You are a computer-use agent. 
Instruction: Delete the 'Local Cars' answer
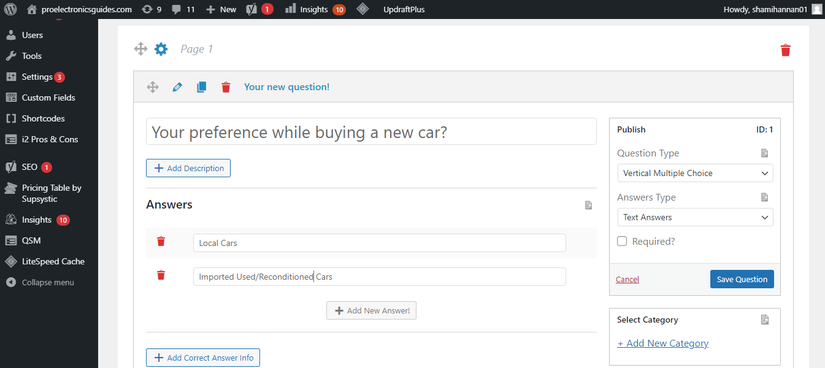pyautogui.click(x=161, y=242)
